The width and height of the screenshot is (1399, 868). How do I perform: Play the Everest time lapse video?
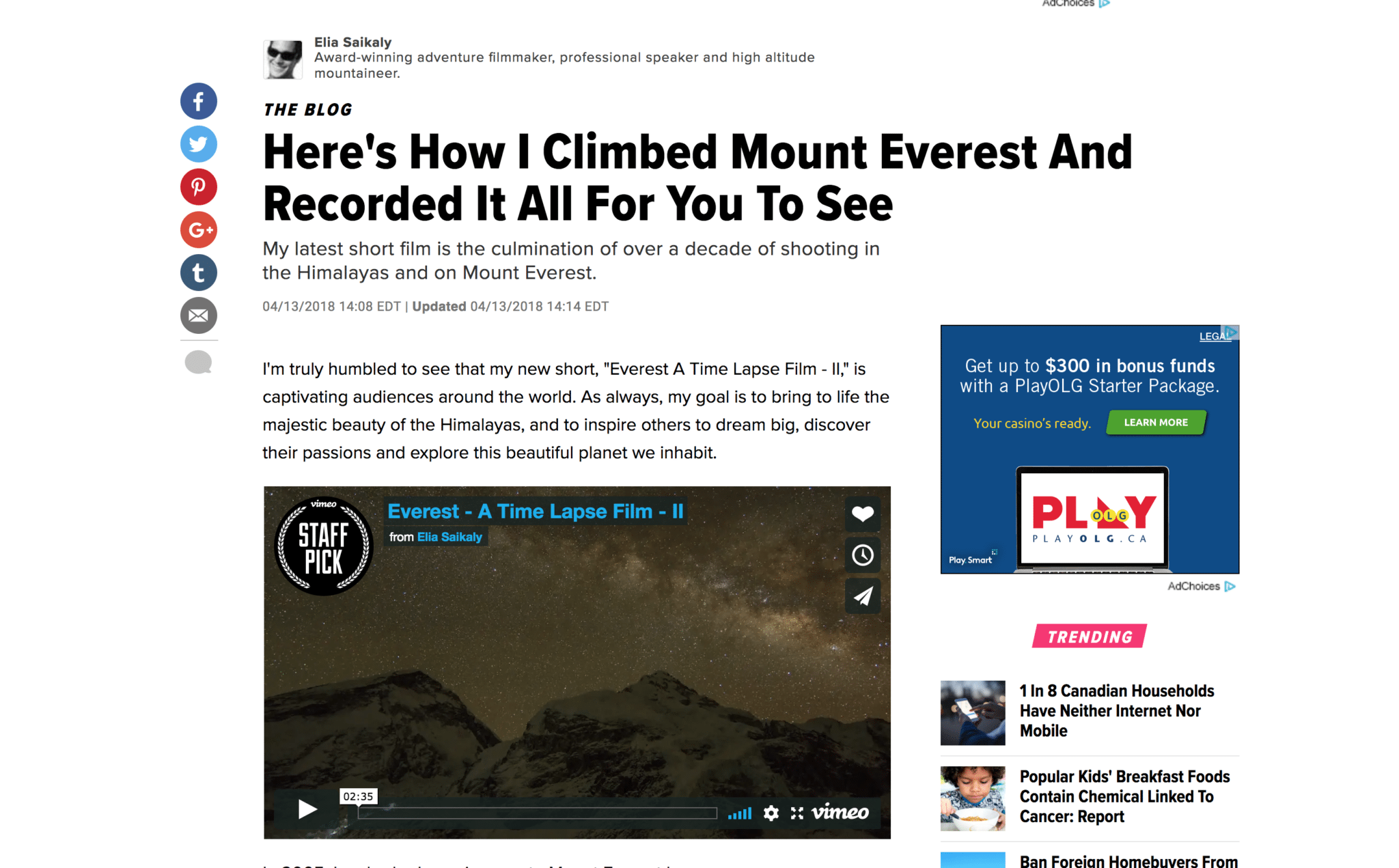tap(307, 809)
